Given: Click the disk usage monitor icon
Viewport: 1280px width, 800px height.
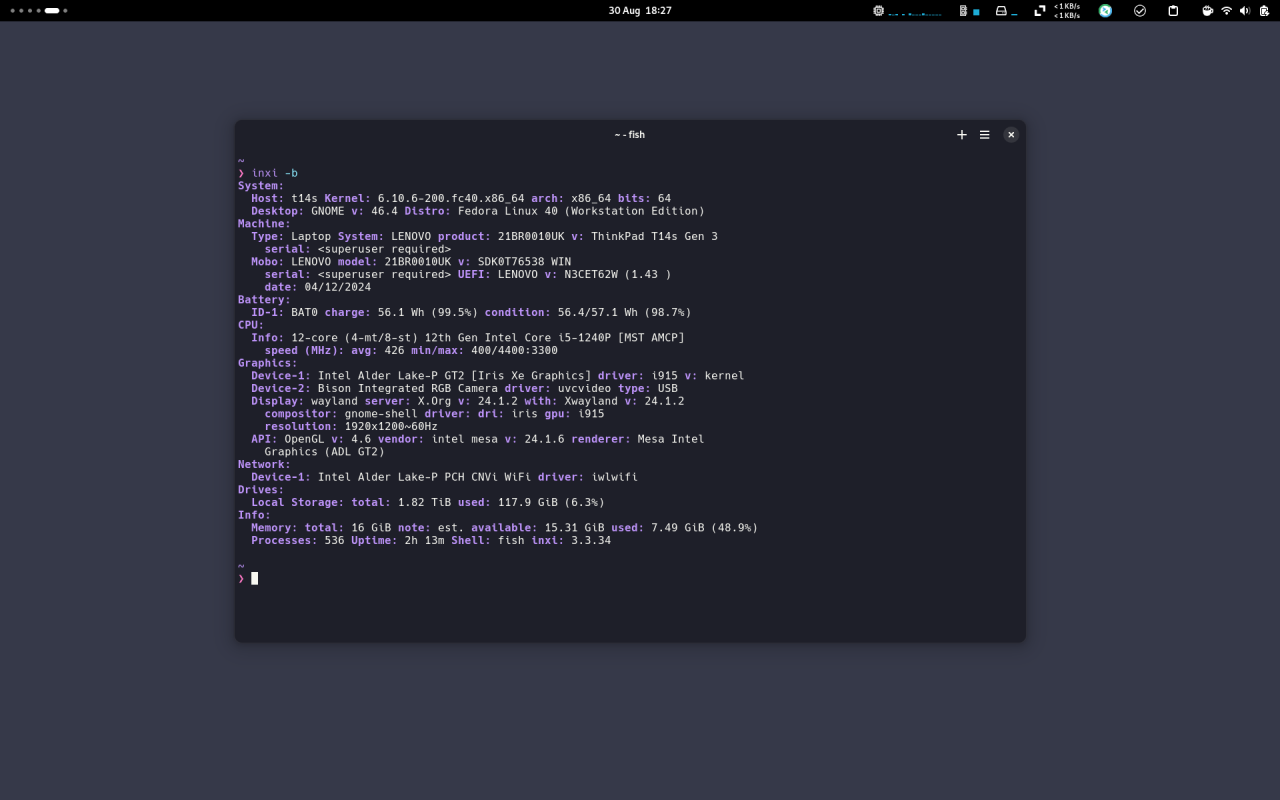Looking at the screenshot, I should pyautogui.click(x=1001, y=10).
